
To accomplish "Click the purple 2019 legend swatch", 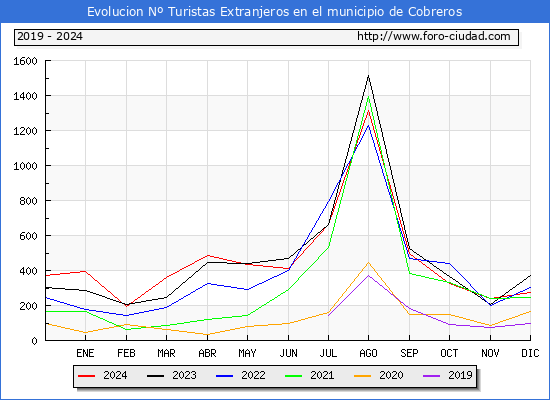I will pos(431,376).
